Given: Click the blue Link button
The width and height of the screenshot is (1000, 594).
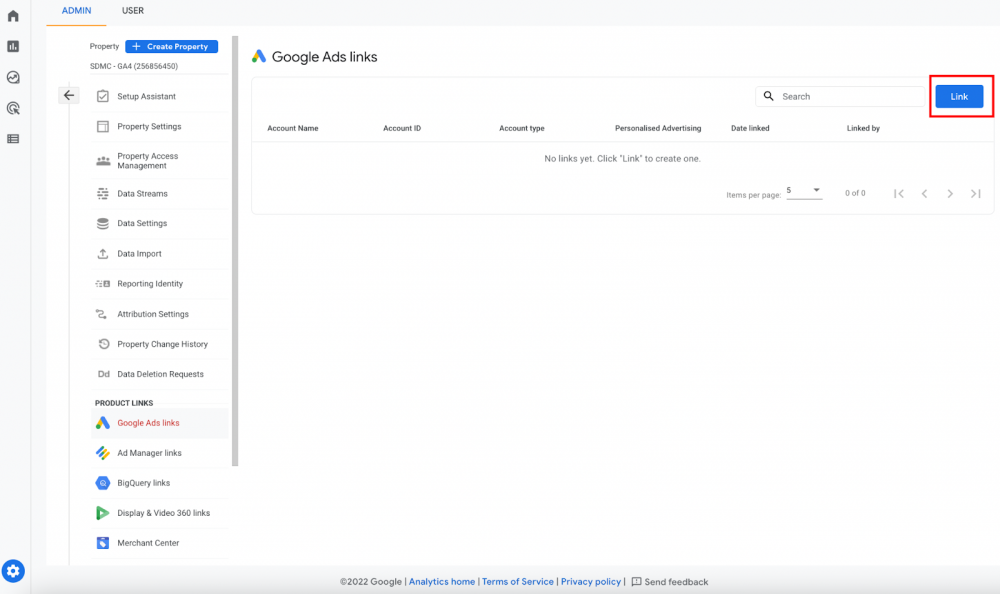Looking at the screenshot, I should click(959, 96).
